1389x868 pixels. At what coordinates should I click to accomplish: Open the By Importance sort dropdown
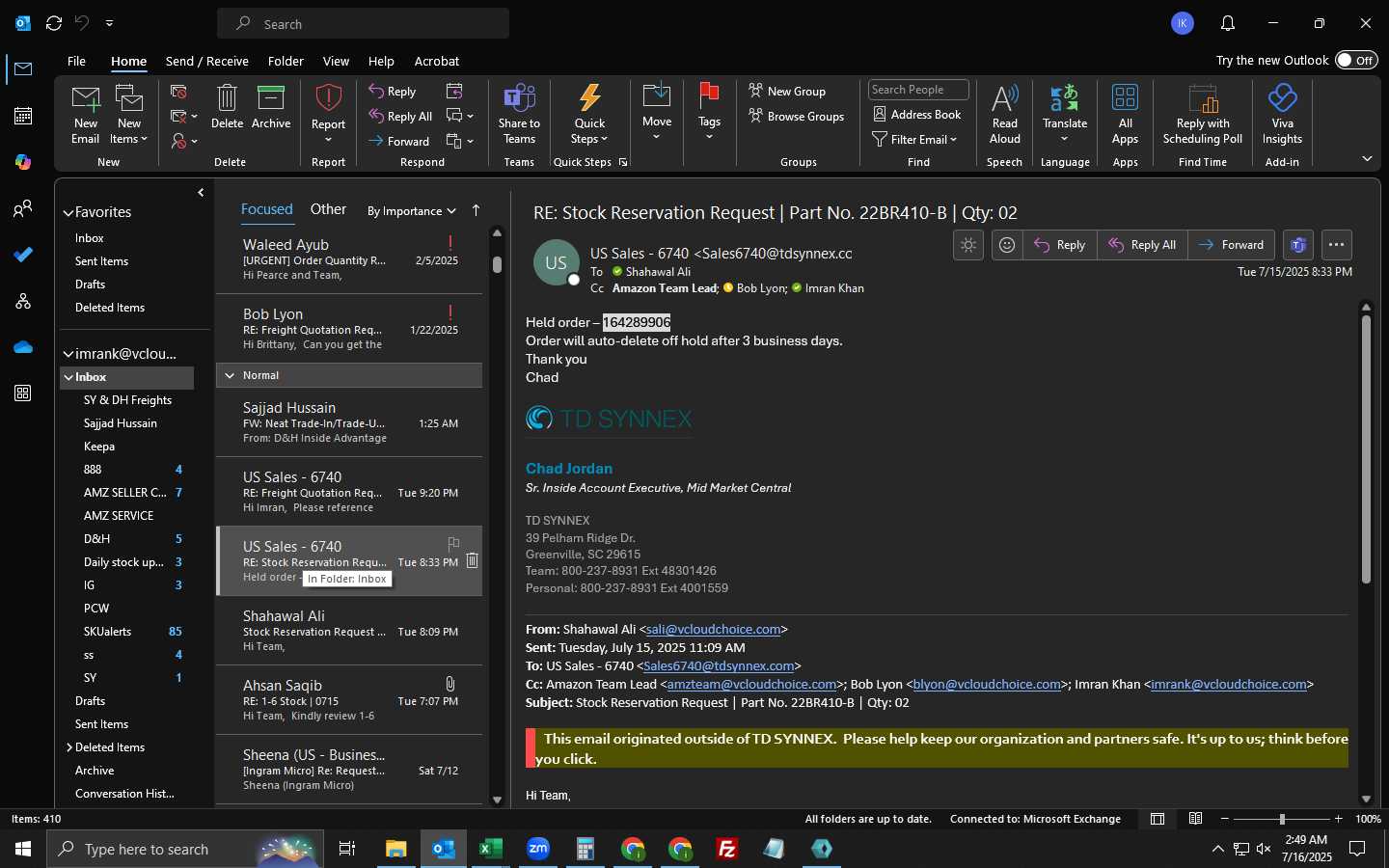click(x=412, y=211)
